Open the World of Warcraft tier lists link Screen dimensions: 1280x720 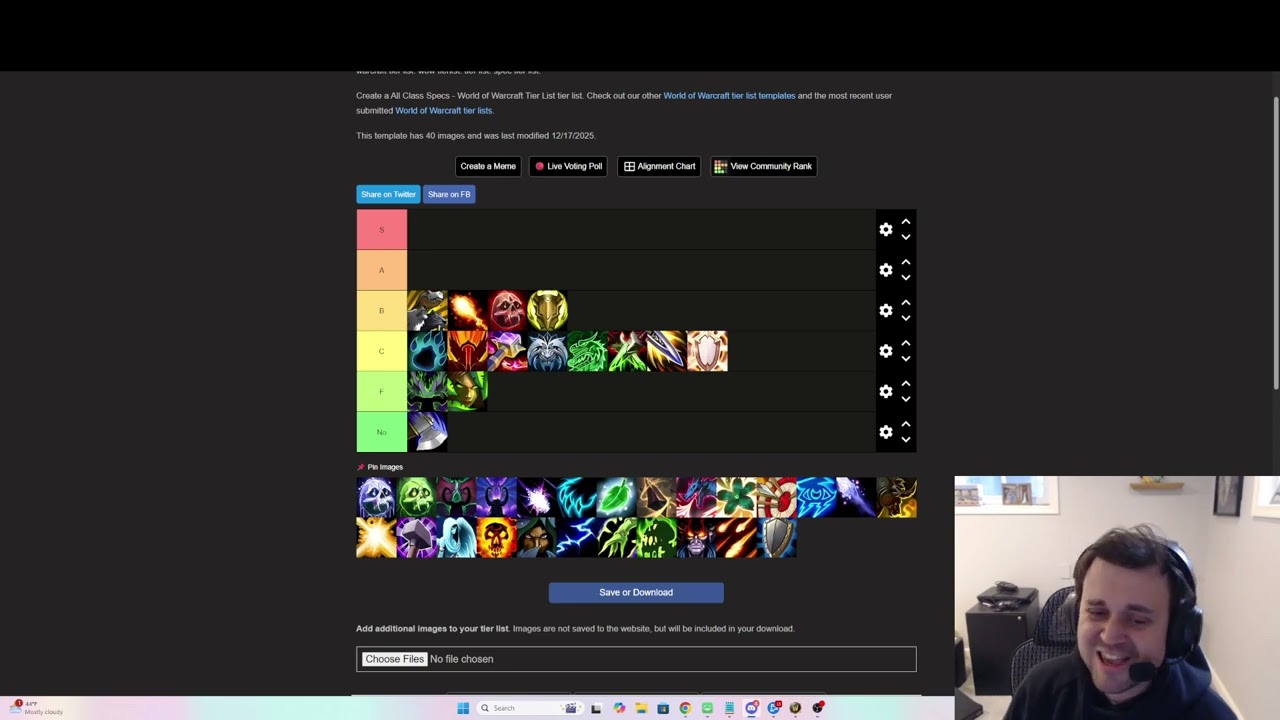(443, 111)
